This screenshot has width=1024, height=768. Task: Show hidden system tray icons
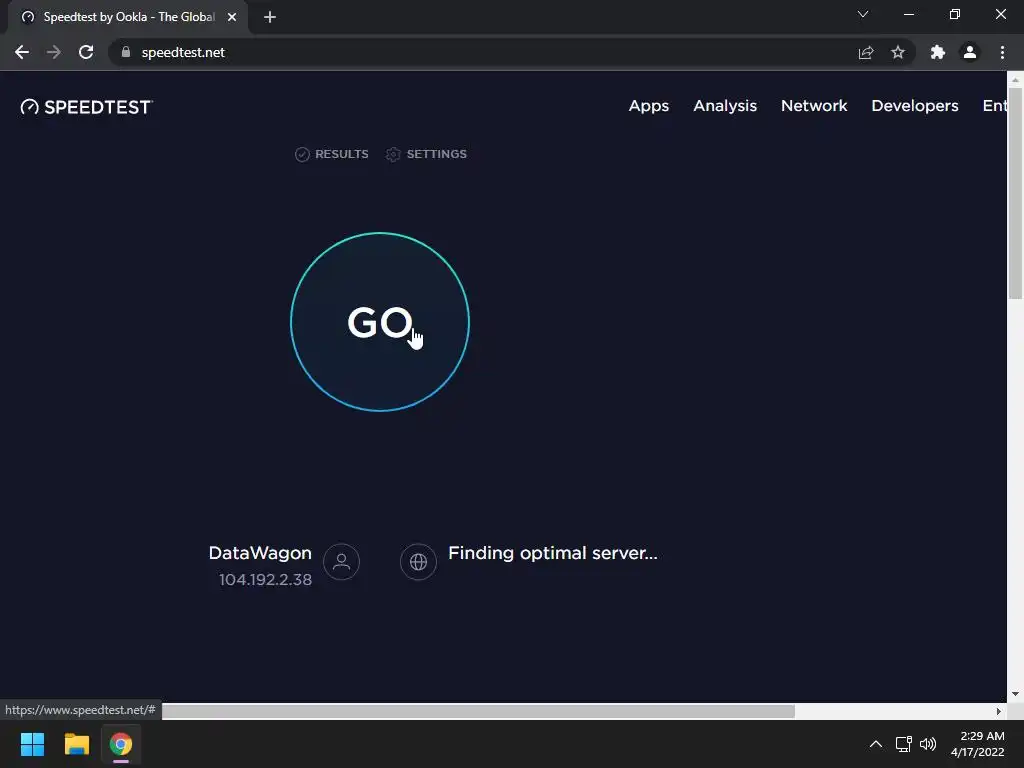pyautogui.click(x=876, y=744)
